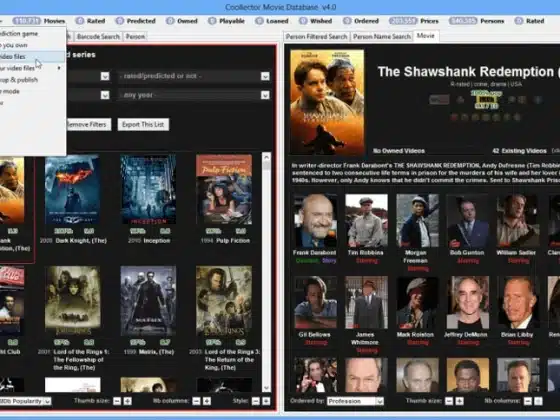Open Morgan Freeman's person photo

coord(417,221)
